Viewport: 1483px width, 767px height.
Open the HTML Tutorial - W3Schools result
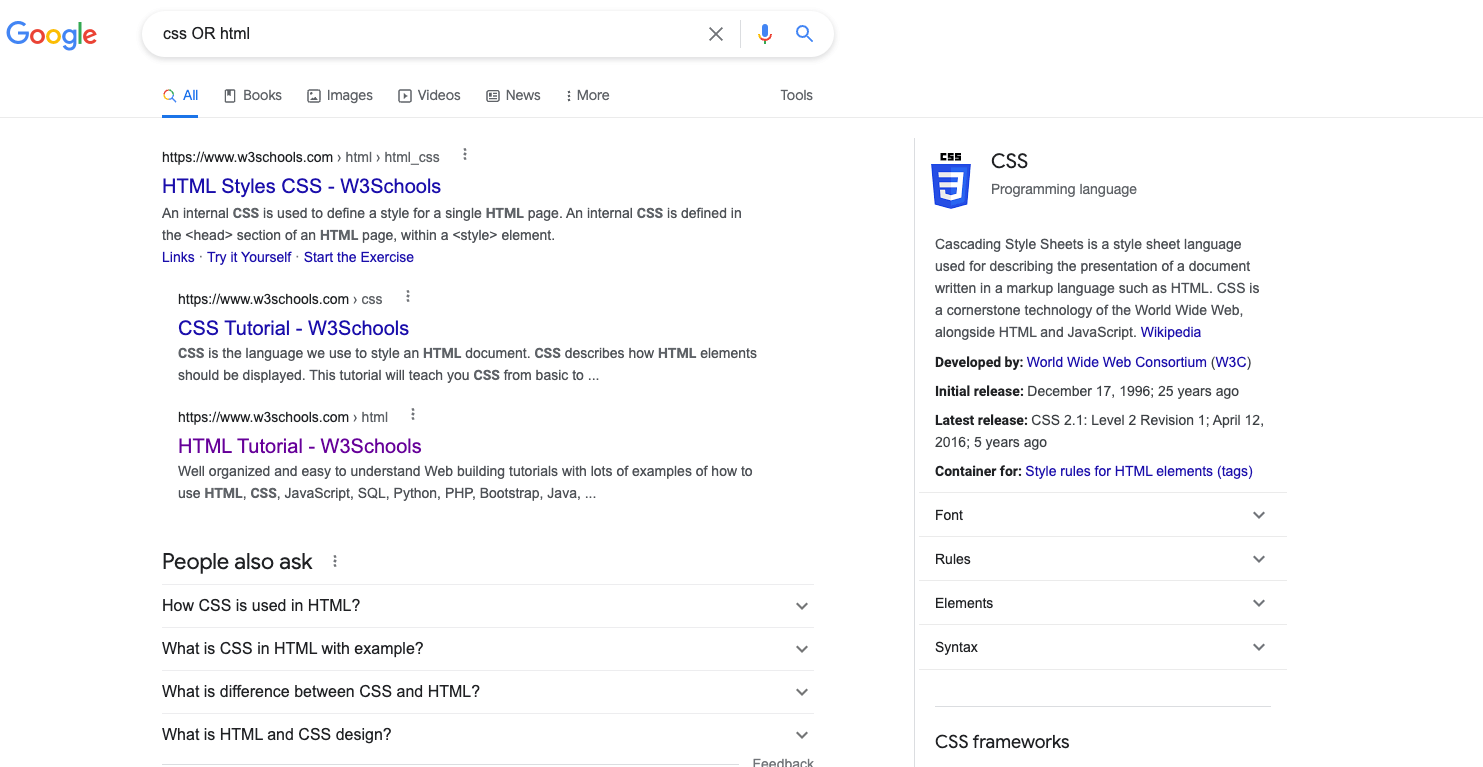[x=300, y=446]
